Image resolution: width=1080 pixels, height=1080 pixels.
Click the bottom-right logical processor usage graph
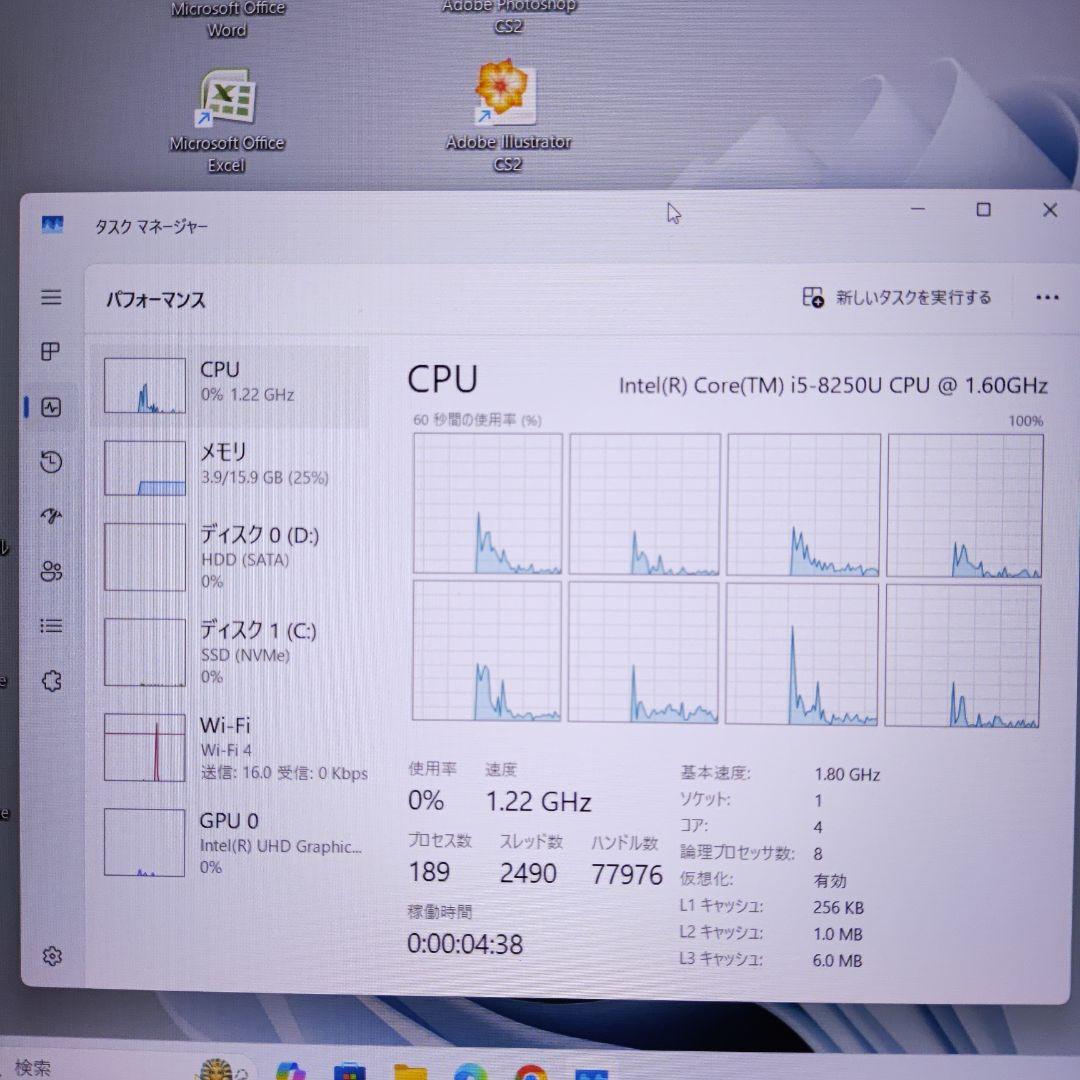point(963,655)
